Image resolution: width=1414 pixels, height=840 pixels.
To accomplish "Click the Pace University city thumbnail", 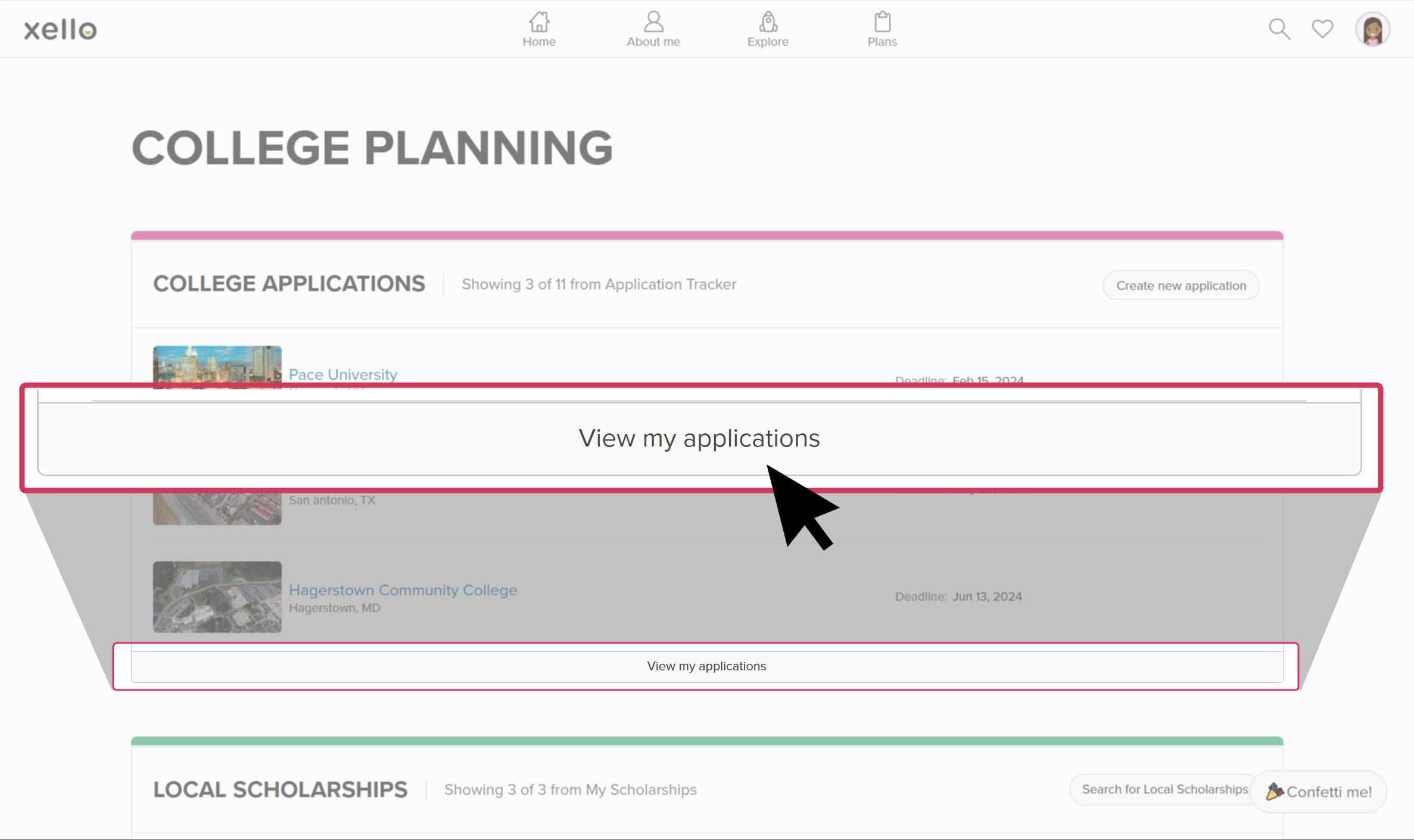I will pos(217,366).
